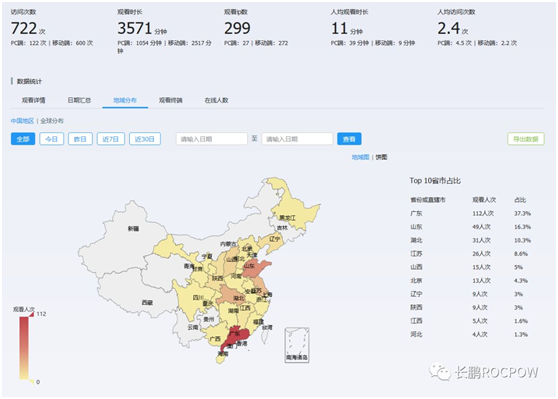Click the 南海诸岛 inset map
Viewport: 558px width, 399px height.
[297, 345]
